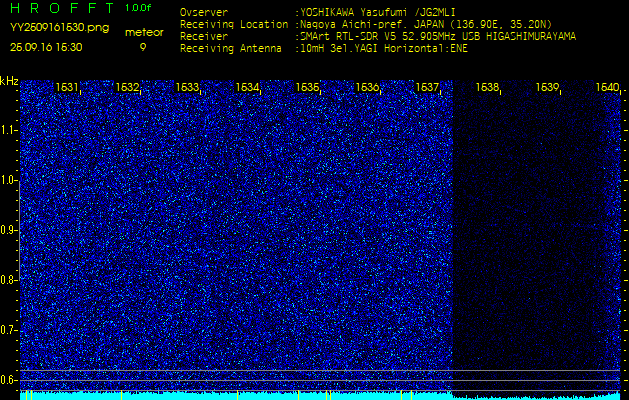This screenshot has height=400, width=629.
Task: Select the version label "1.0.0f"
Action: coord(138,8)
